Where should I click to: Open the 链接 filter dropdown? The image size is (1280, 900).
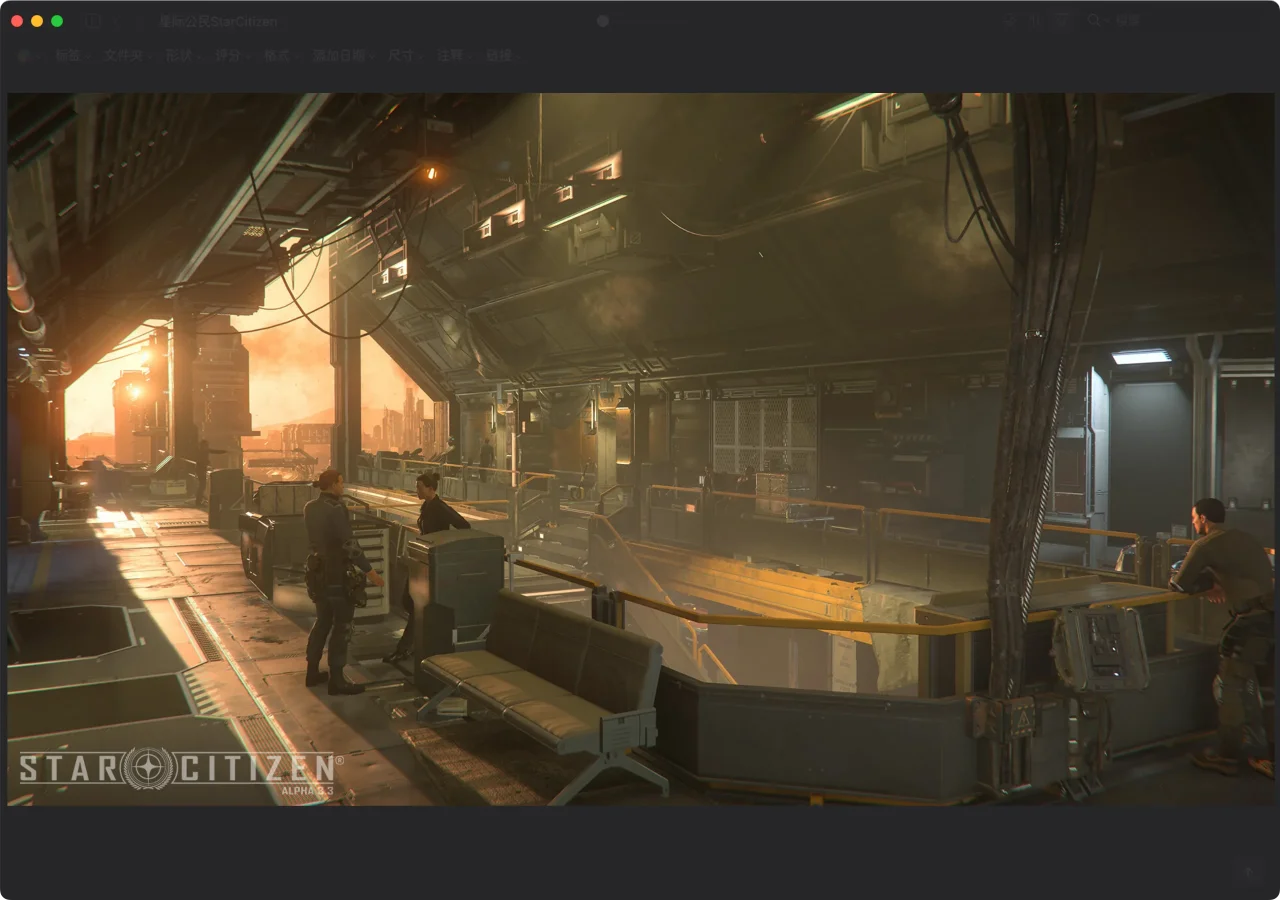pyautogui.click(x=504, y=55)
